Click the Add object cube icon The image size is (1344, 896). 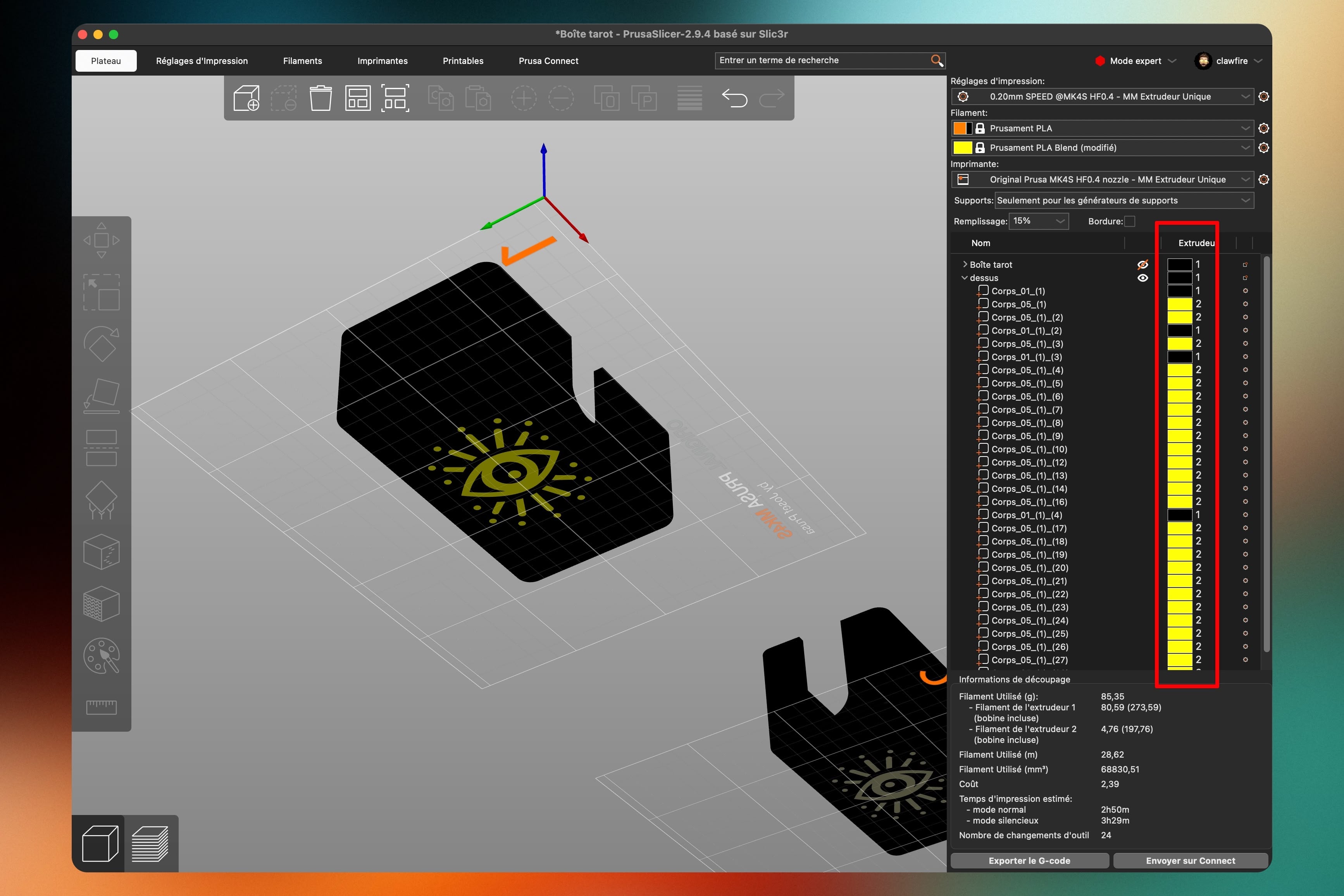(x=246, y=98)
